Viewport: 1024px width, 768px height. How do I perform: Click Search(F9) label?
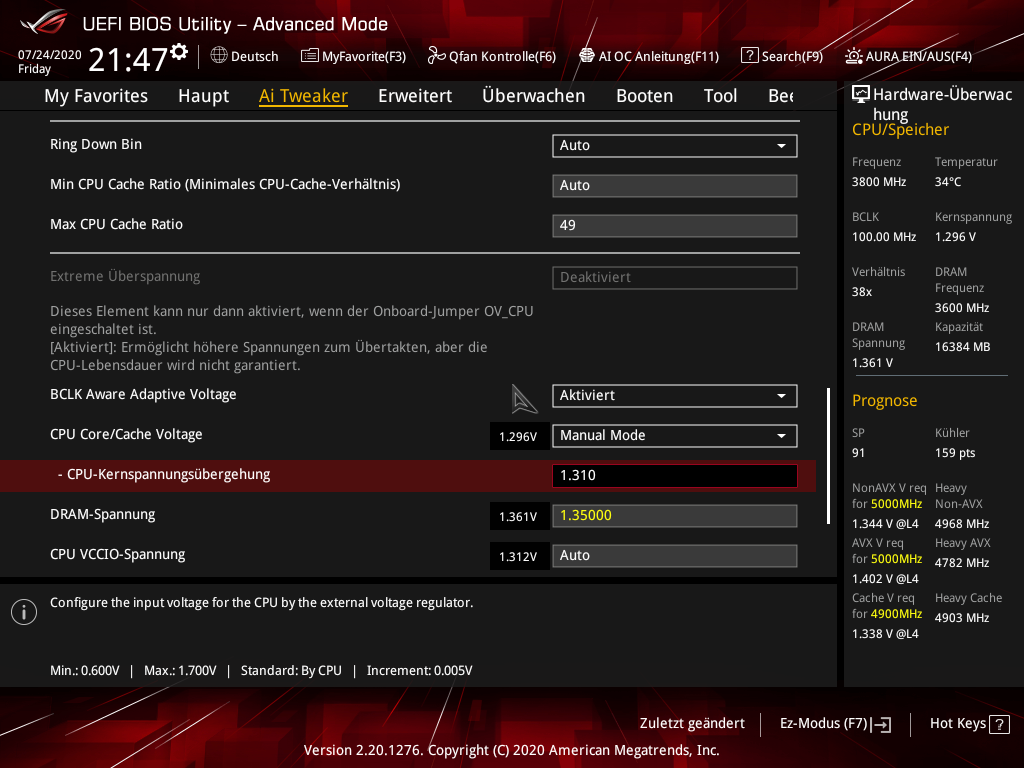792,56
